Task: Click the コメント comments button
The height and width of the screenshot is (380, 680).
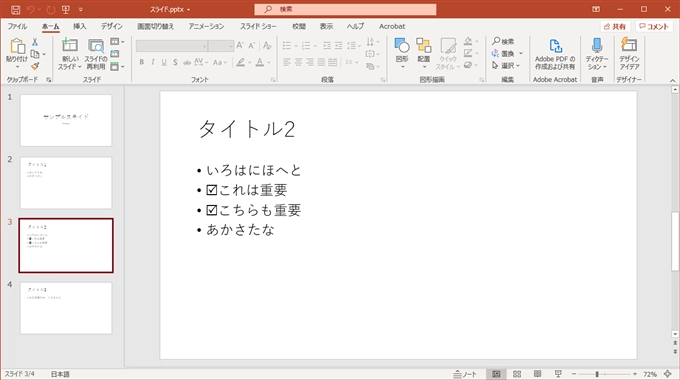Action: 654,26
